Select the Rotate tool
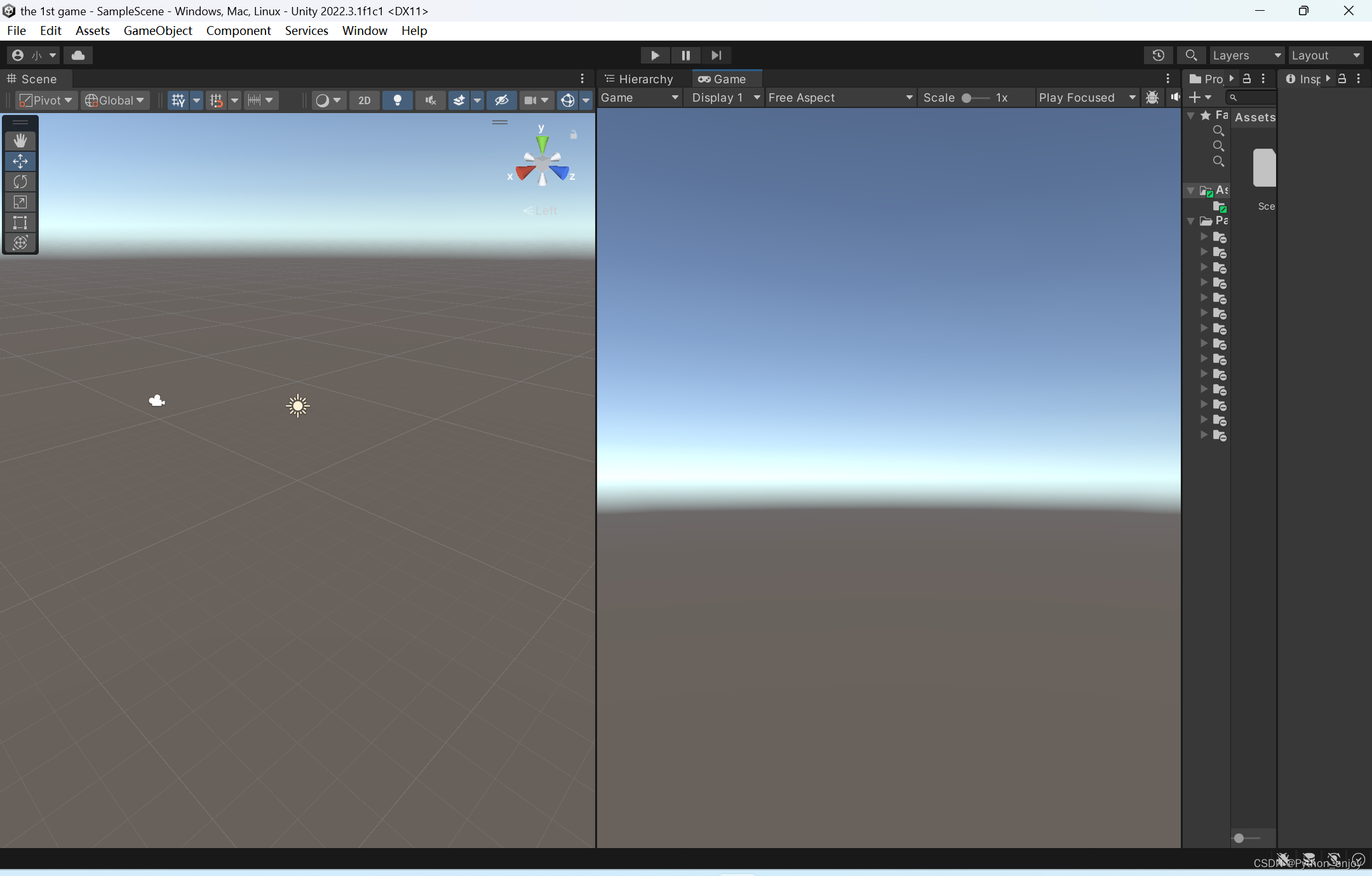 click(19, 181)
